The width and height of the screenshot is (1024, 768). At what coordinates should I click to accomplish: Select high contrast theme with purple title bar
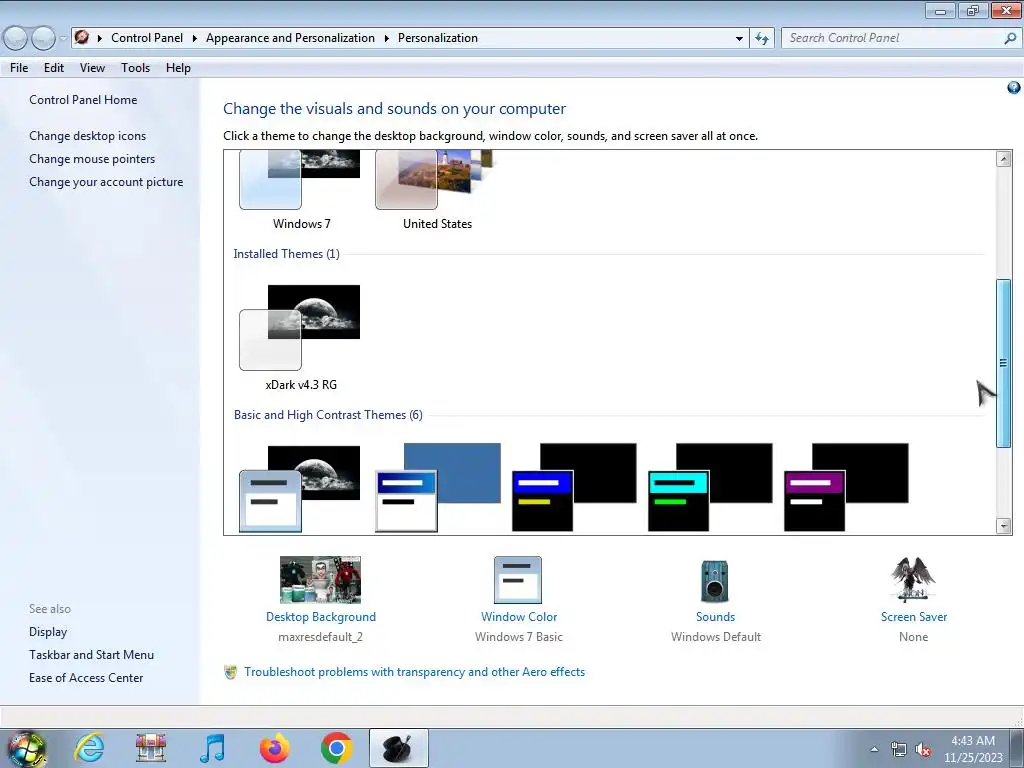[846, 488]
